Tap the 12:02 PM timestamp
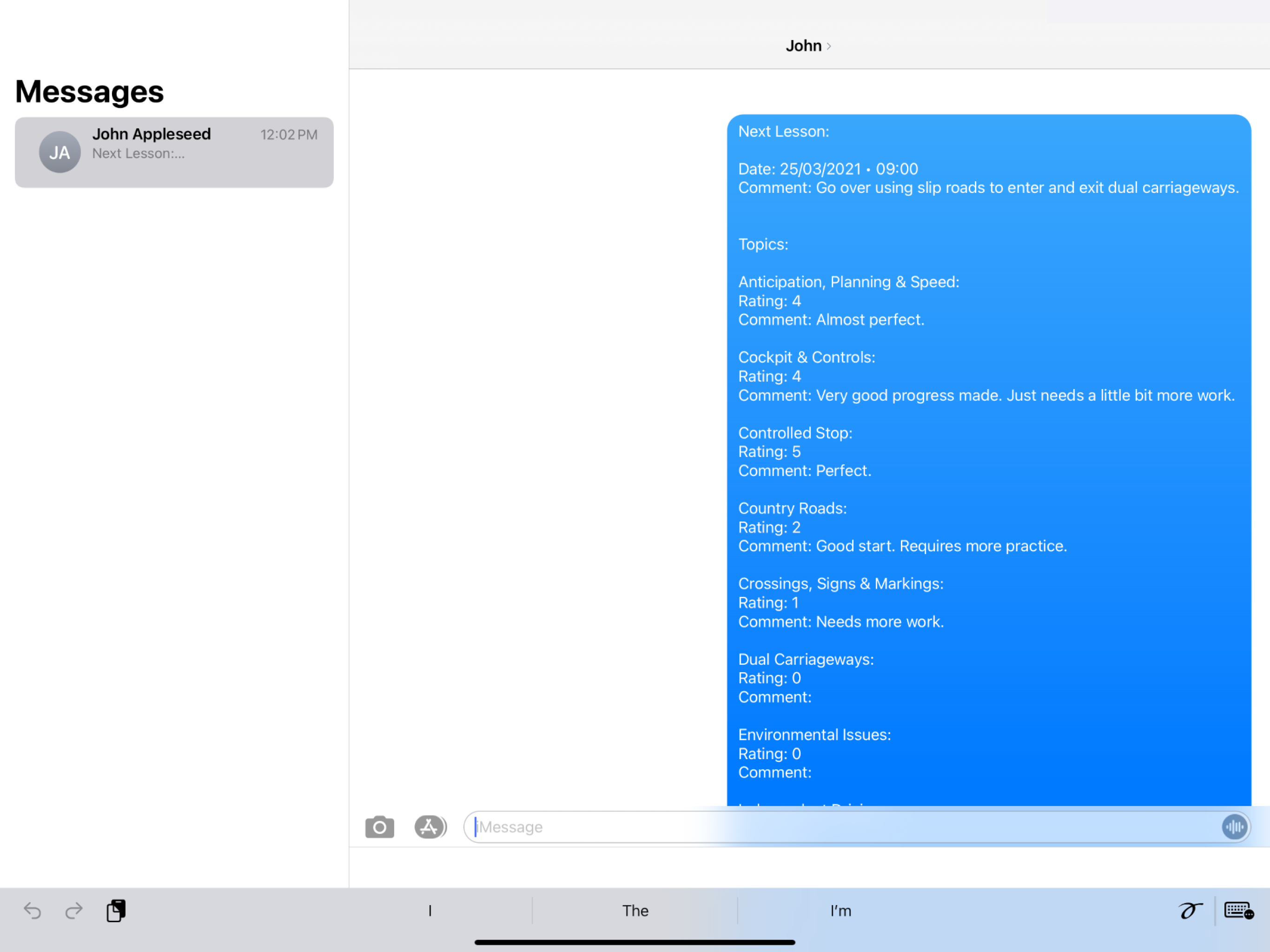The height and width of the screenshot is (952, 1270). click(x=288, y=135)
